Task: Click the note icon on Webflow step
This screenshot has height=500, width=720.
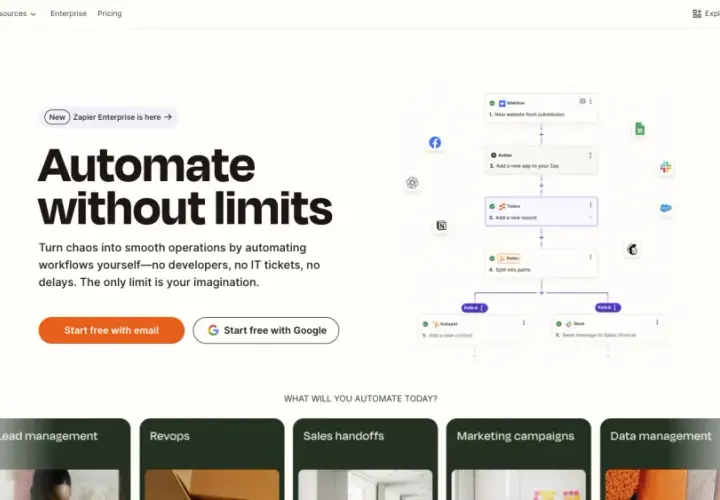Action: click(x=582, y=101)
